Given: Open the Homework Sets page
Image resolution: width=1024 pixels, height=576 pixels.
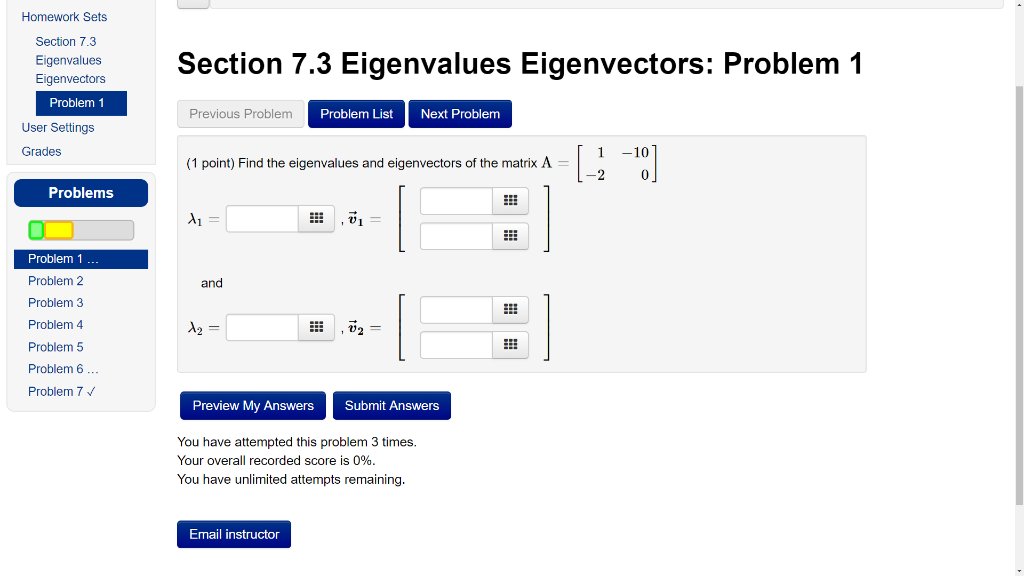Looking at the screenshot, I should (64, 16).
